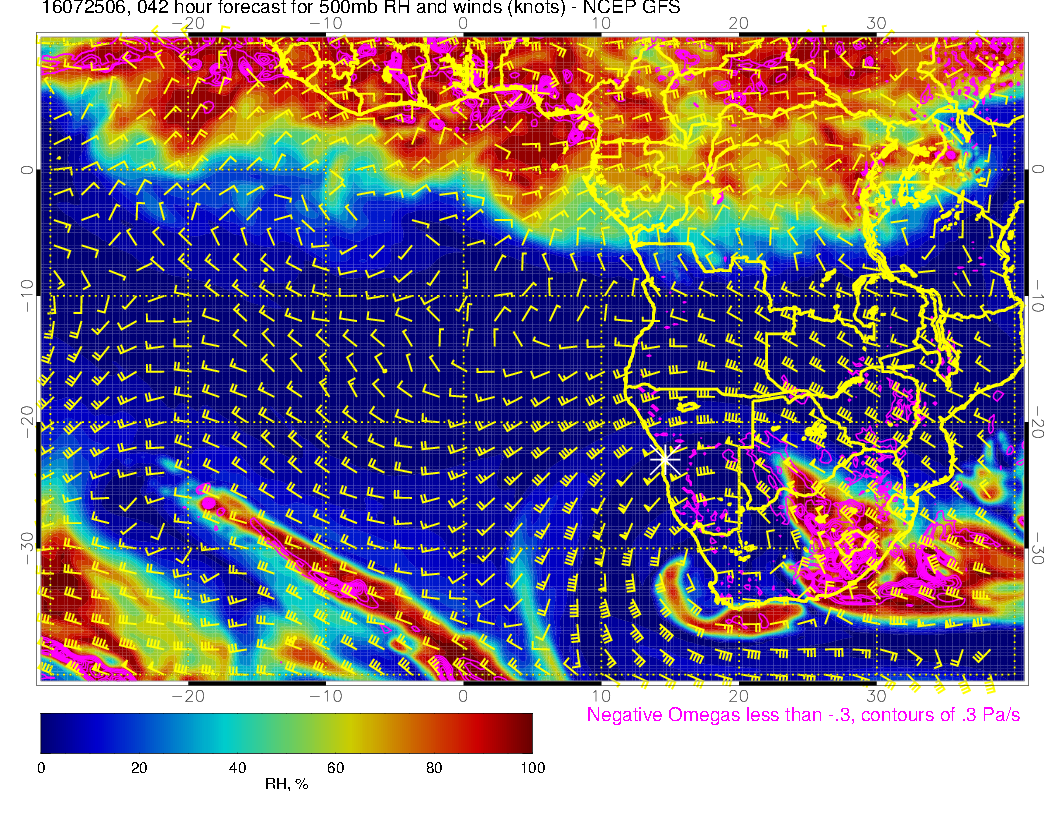Click the colorbar tick label "80"
The width and height of the screenshot is (1056, 816).
click(434, 768)
